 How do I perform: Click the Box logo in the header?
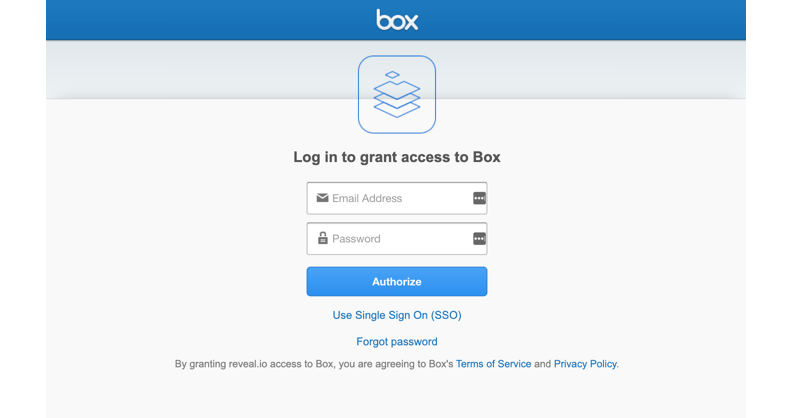pos(397,20)
